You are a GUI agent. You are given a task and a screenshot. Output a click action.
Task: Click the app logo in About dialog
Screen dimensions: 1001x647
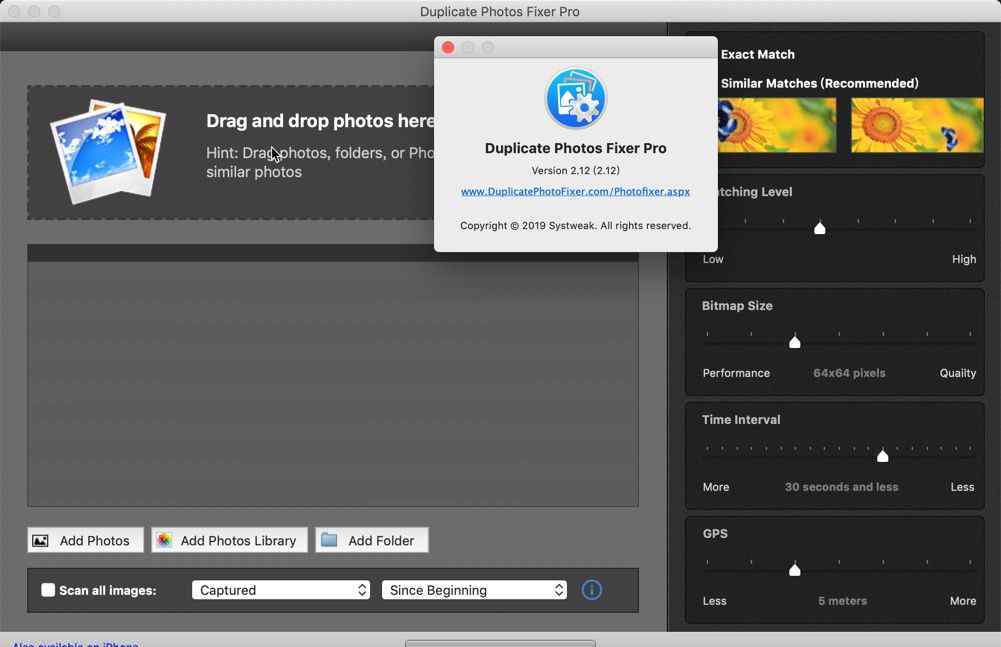[x=576, y=98]
